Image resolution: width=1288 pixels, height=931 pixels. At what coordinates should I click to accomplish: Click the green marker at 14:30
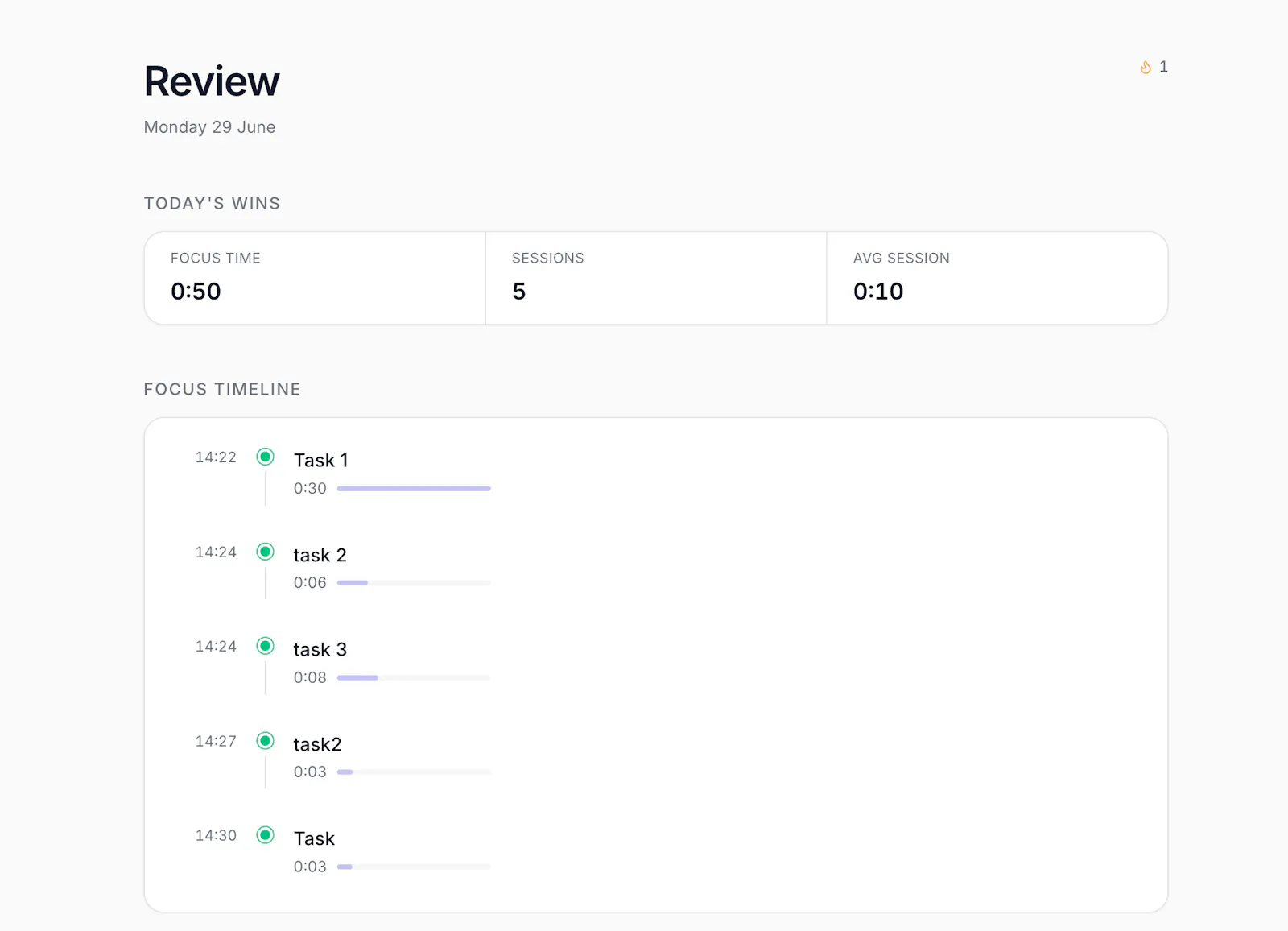pos(265,835)
